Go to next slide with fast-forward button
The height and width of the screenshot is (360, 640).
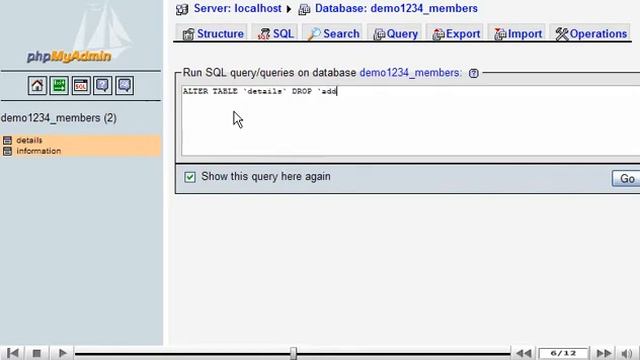point(604,353)
